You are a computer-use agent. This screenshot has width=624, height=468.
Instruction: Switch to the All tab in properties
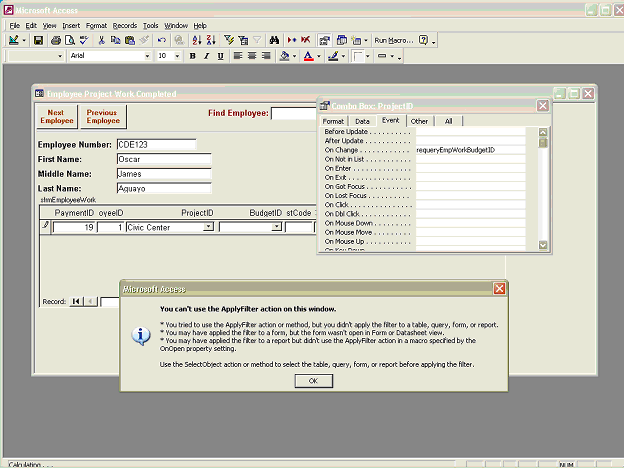tap(448, 121)
